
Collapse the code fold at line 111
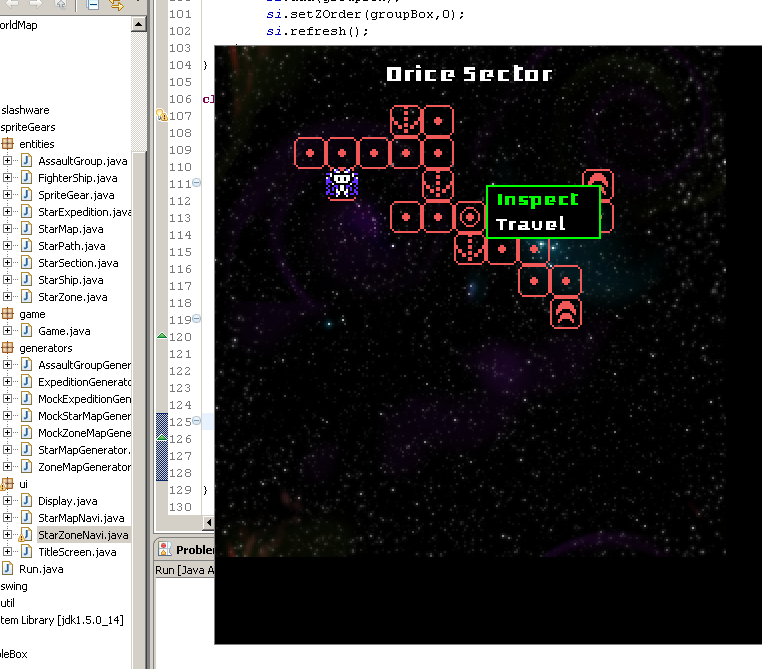[196, 183]
